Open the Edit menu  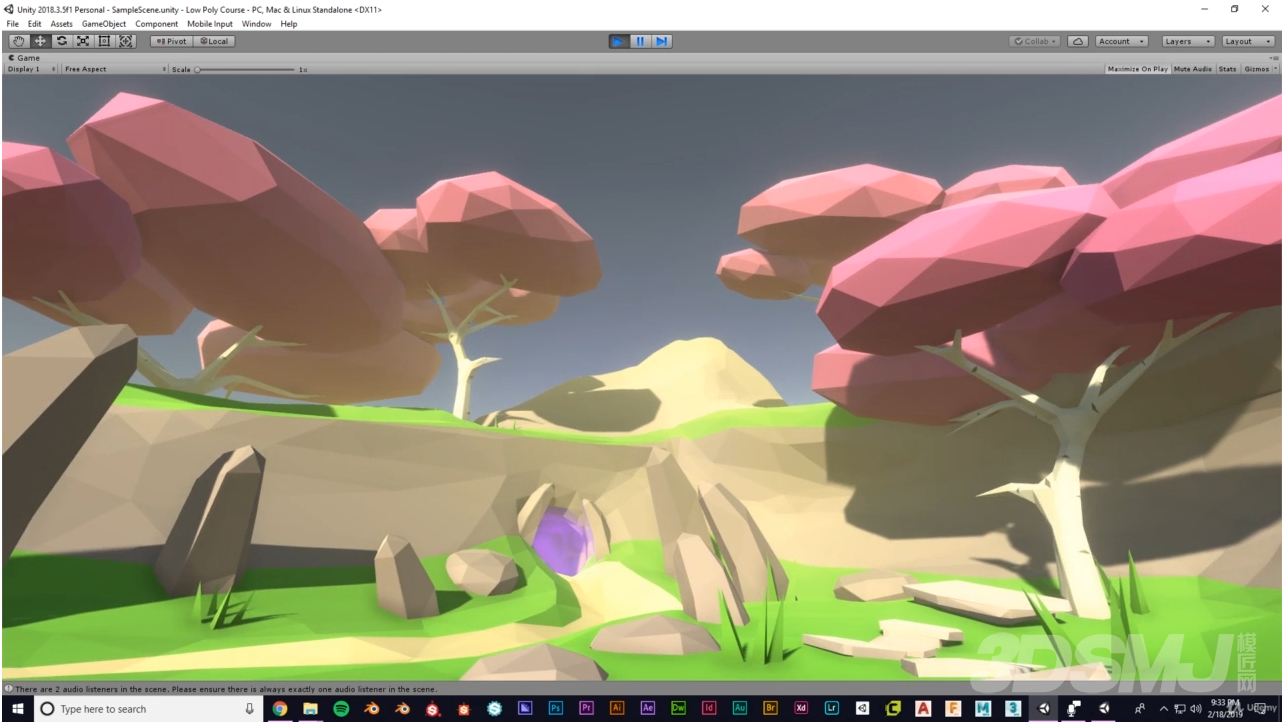coord(35,24)
